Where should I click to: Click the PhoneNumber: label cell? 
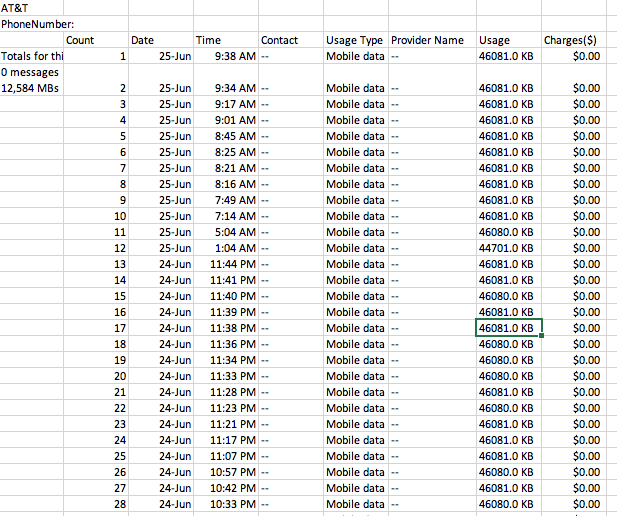pos(38,24)
